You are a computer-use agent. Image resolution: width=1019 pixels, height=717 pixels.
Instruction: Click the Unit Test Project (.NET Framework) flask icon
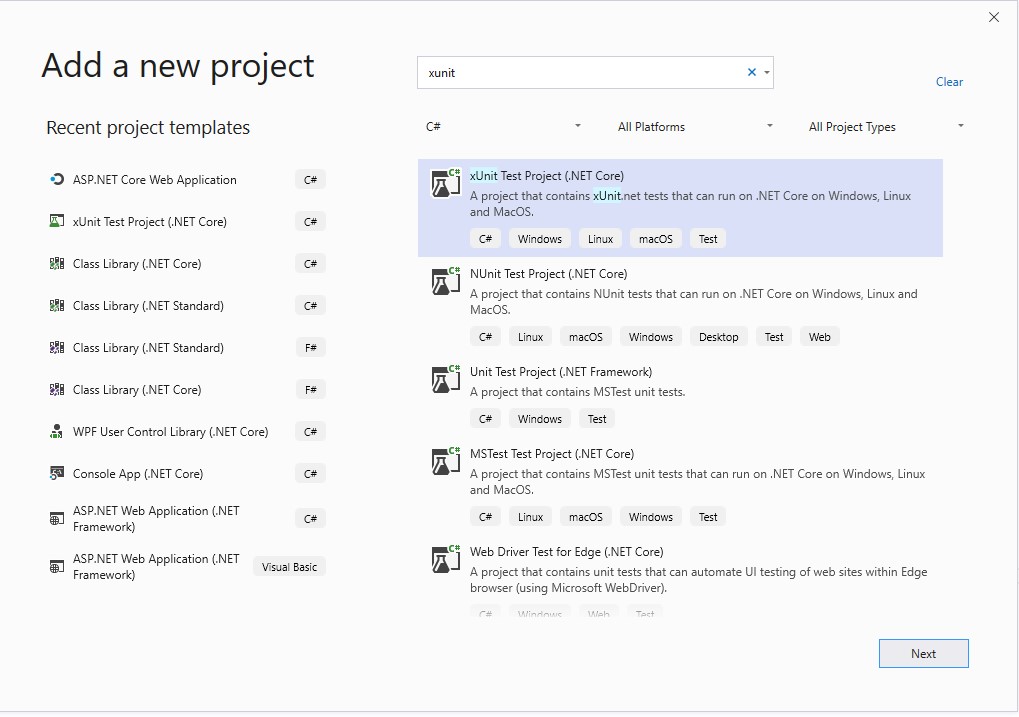[x=445, y=380]
